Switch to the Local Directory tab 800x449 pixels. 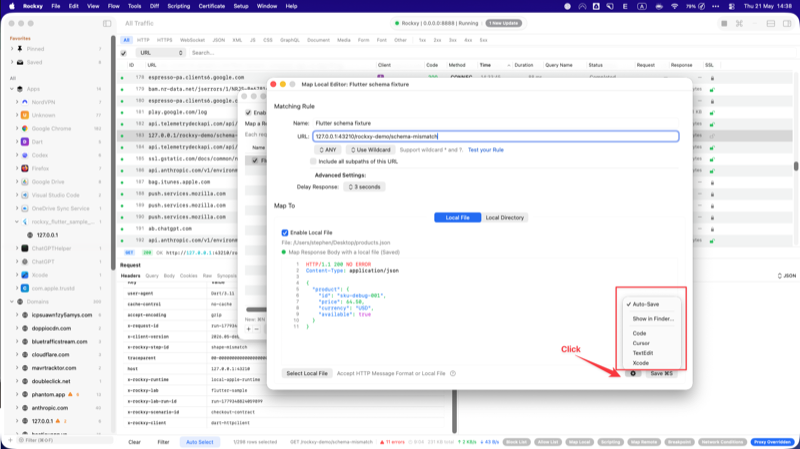[x=505, y=218]
